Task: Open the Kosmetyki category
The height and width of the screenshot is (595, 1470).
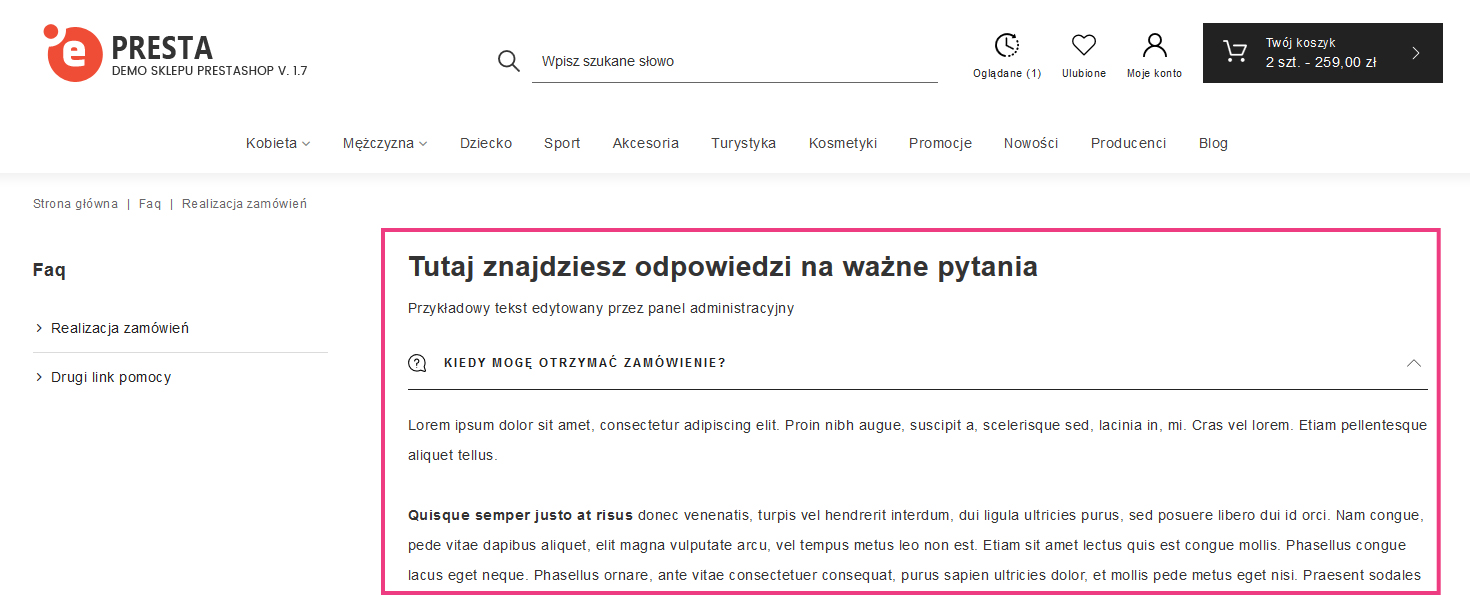Action: pyautogui.click(x=842, y=143)
